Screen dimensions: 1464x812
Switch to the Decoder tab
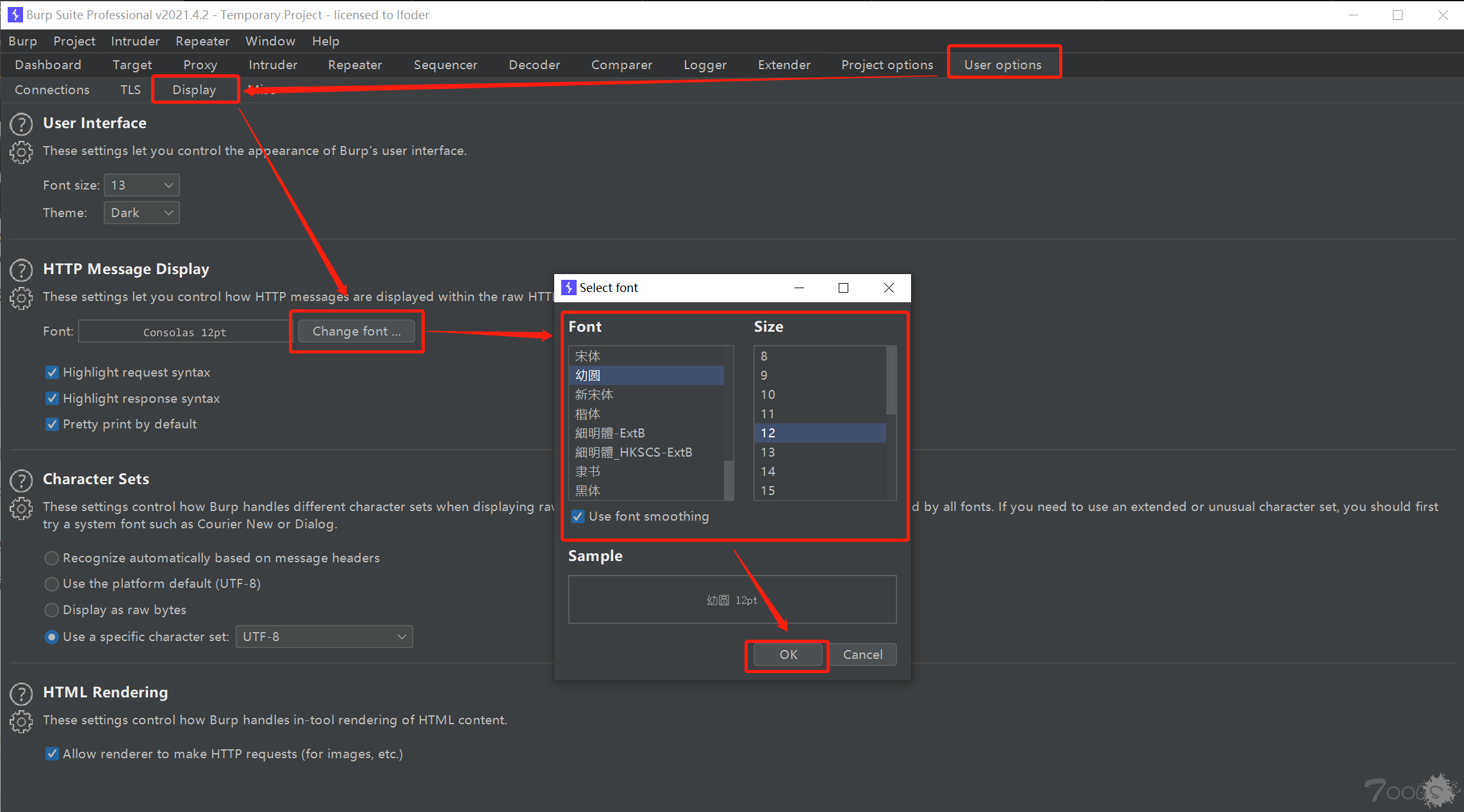click(534, 65)
